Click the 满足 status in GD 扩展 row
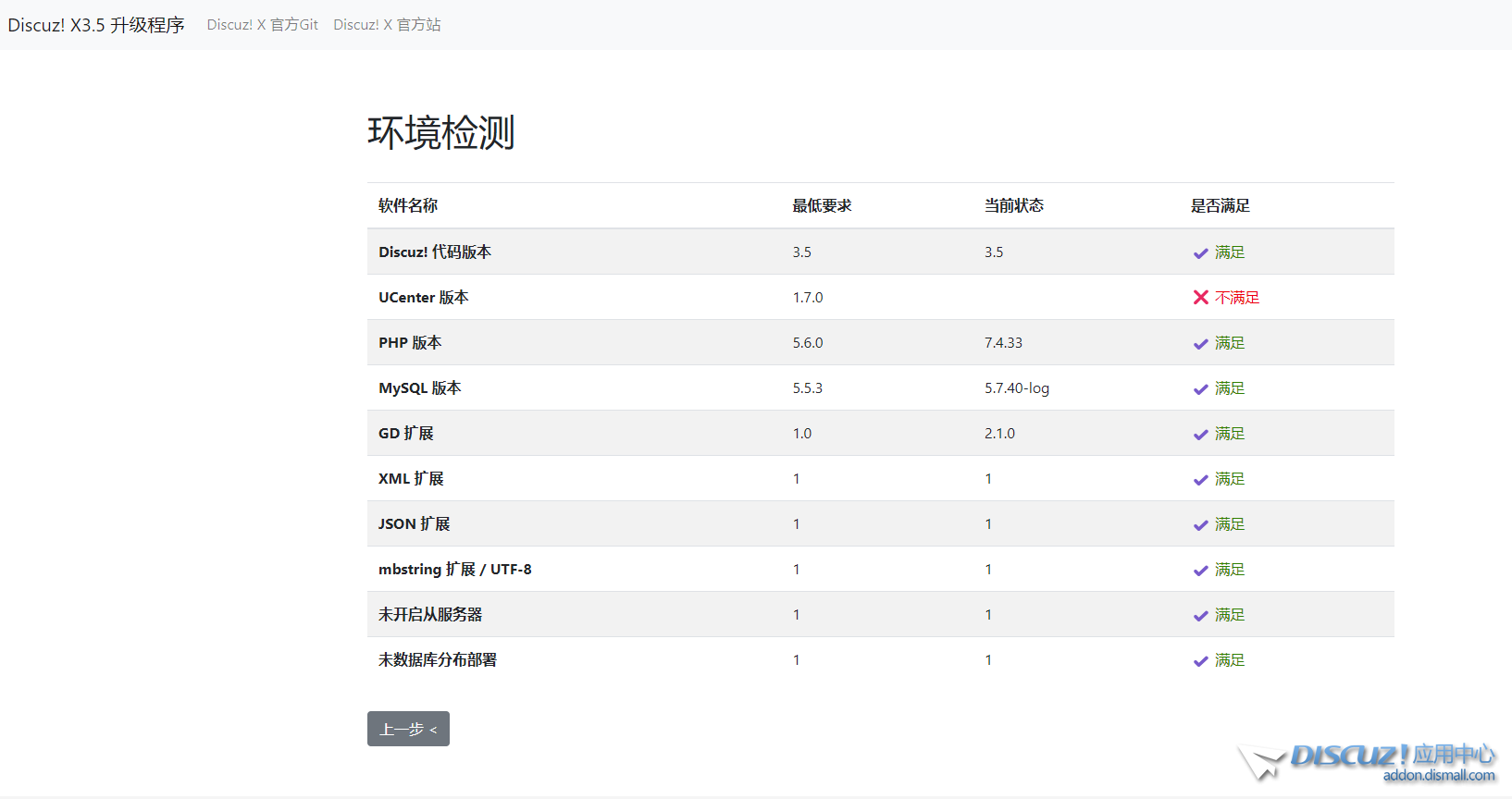Screen dimensions: 1512x799 coord(1230,434)
